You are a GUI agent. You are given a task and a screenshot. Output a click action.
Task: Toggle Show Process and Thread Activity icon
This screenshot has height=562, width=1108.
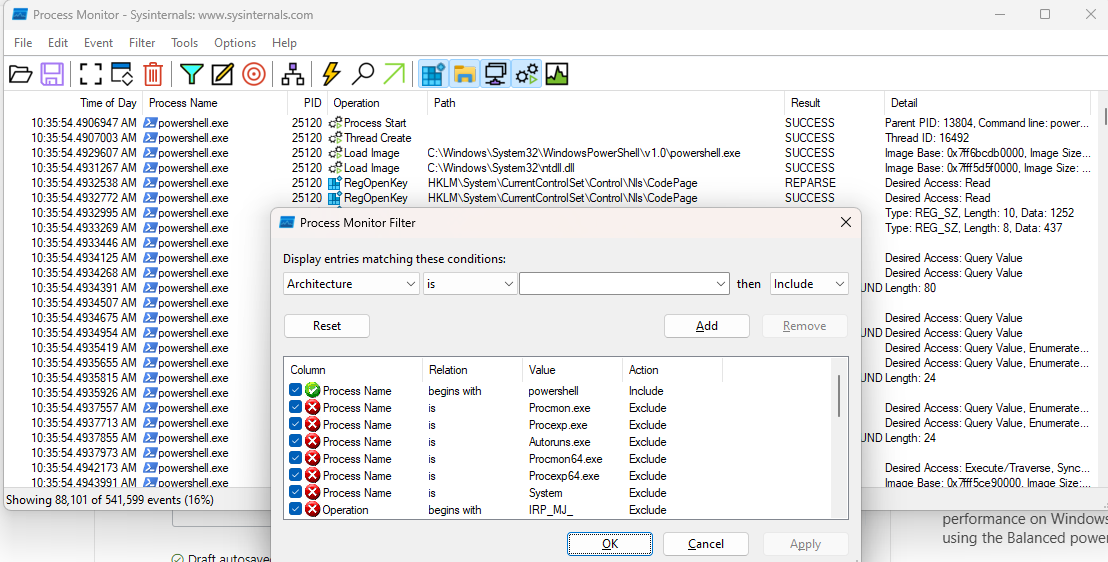[x=526, y=74]
